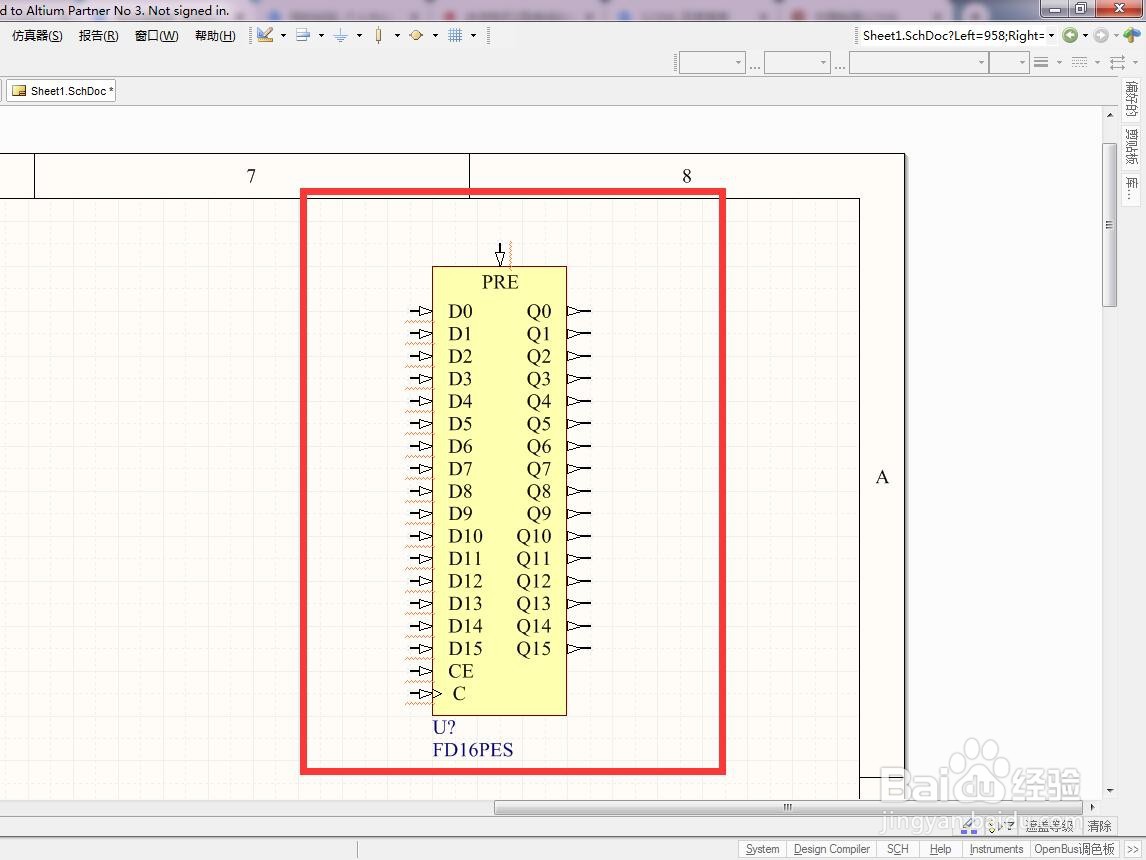This screenshot has height=860, width=1146.
Task: Open the 帮助(H) menu
Action: pyautogui.click(x=215, y=35)
